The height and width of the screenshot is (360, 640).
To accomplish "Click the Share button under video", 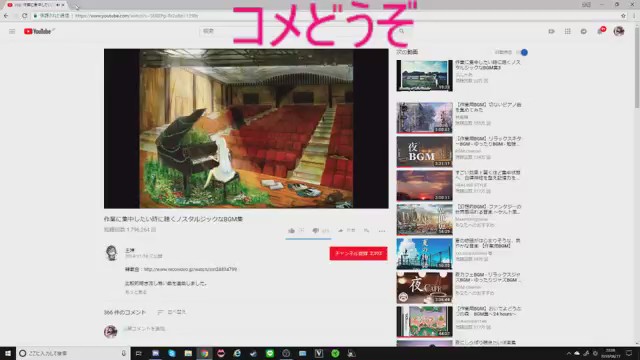I will 347,231.
